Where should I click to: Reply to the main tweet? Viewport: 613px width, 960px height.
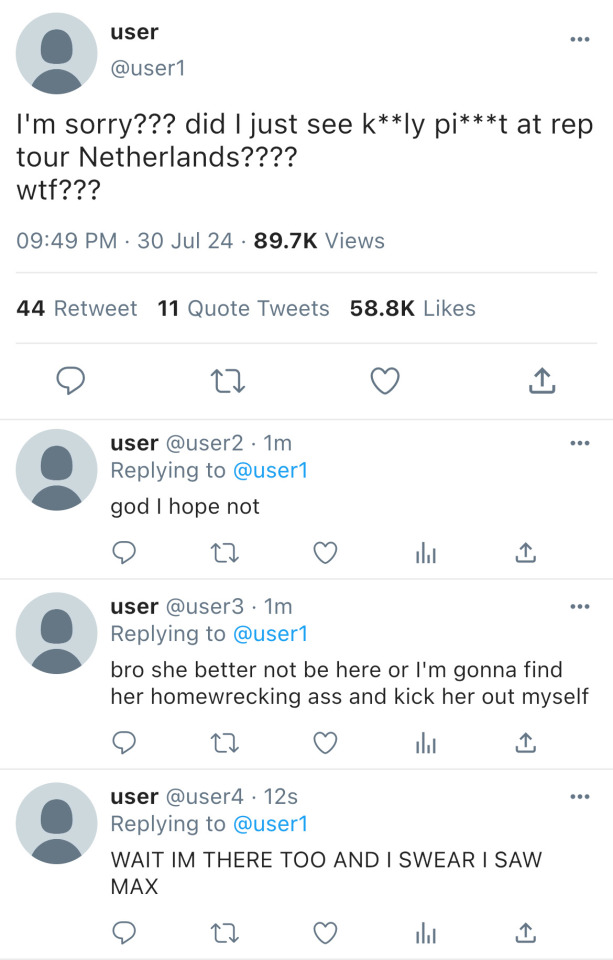pyautogui.click(x=67, y=380)
